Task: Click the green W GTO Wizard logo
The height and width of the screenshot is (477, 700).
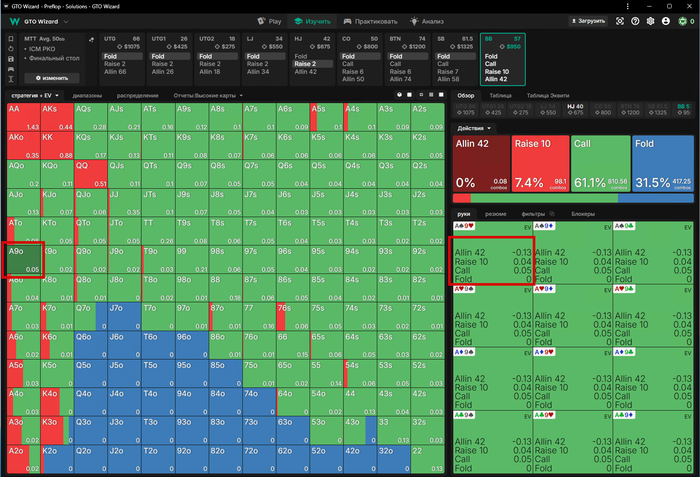Action: pos(15,21)
